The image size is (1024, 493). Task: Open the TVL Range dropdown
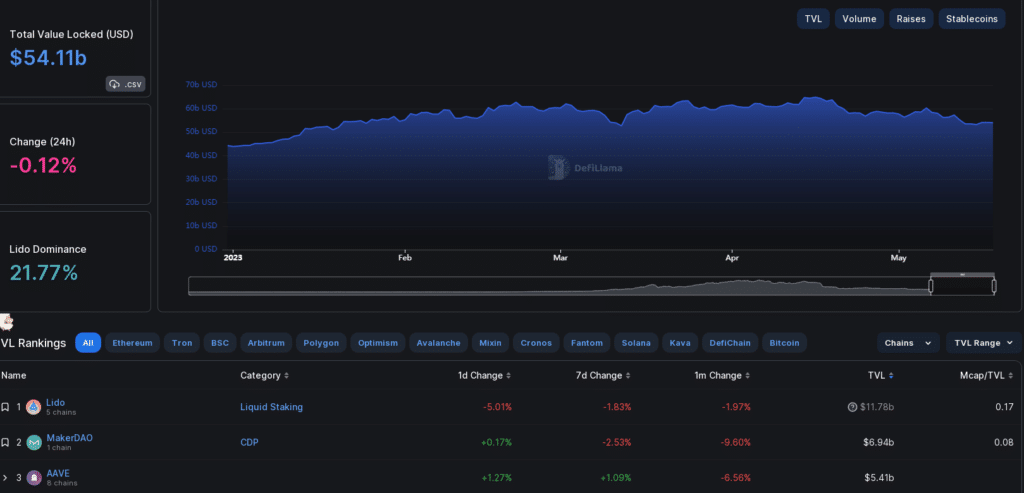[x=983, y=343]
